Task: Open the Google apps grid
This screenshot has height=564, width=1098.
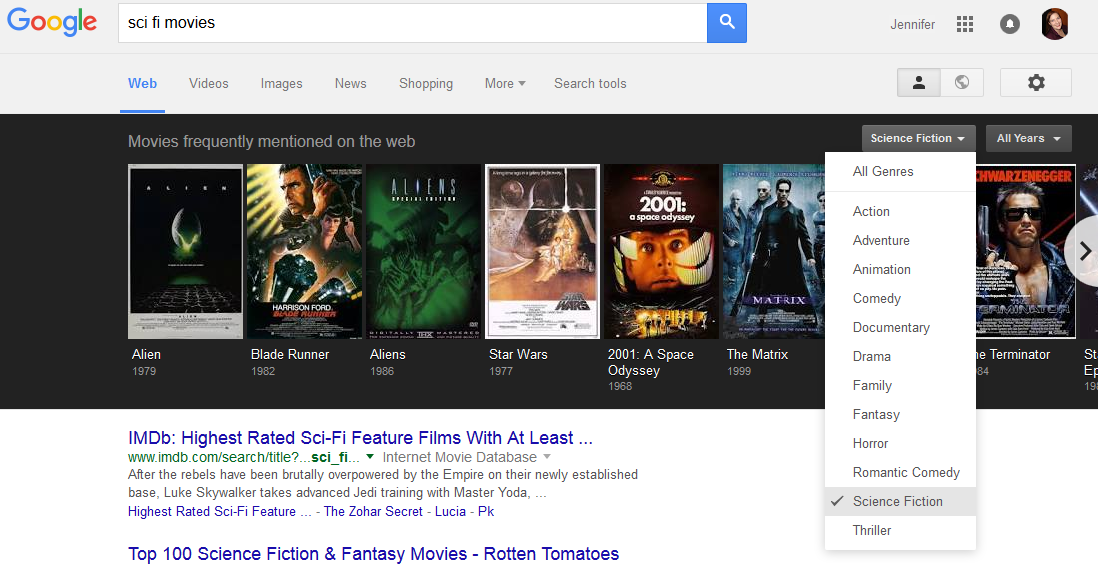Action: coord(965,25)
